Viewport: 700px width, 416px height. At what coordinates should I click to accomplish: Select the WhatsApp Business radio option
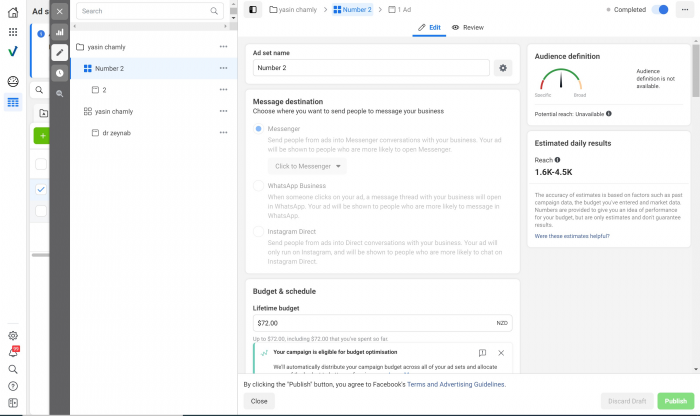tap(259, 185)
